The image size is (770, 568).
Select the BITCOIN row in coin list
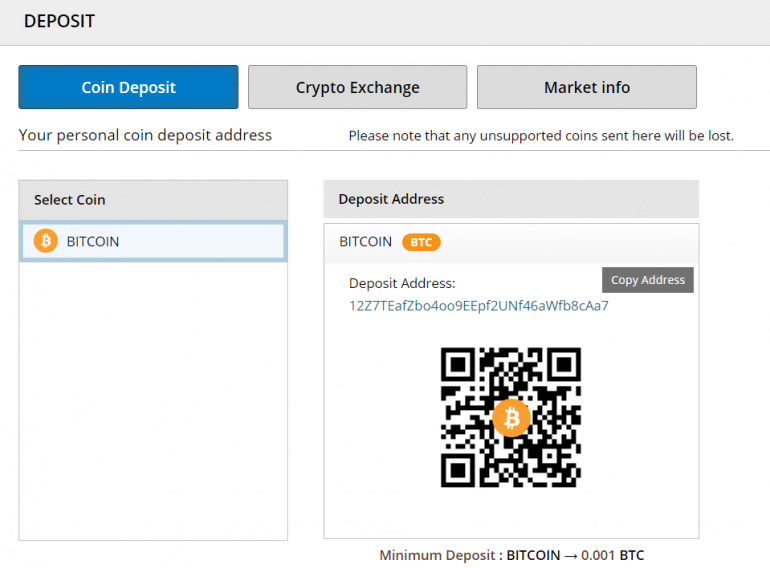coord(153,241)
